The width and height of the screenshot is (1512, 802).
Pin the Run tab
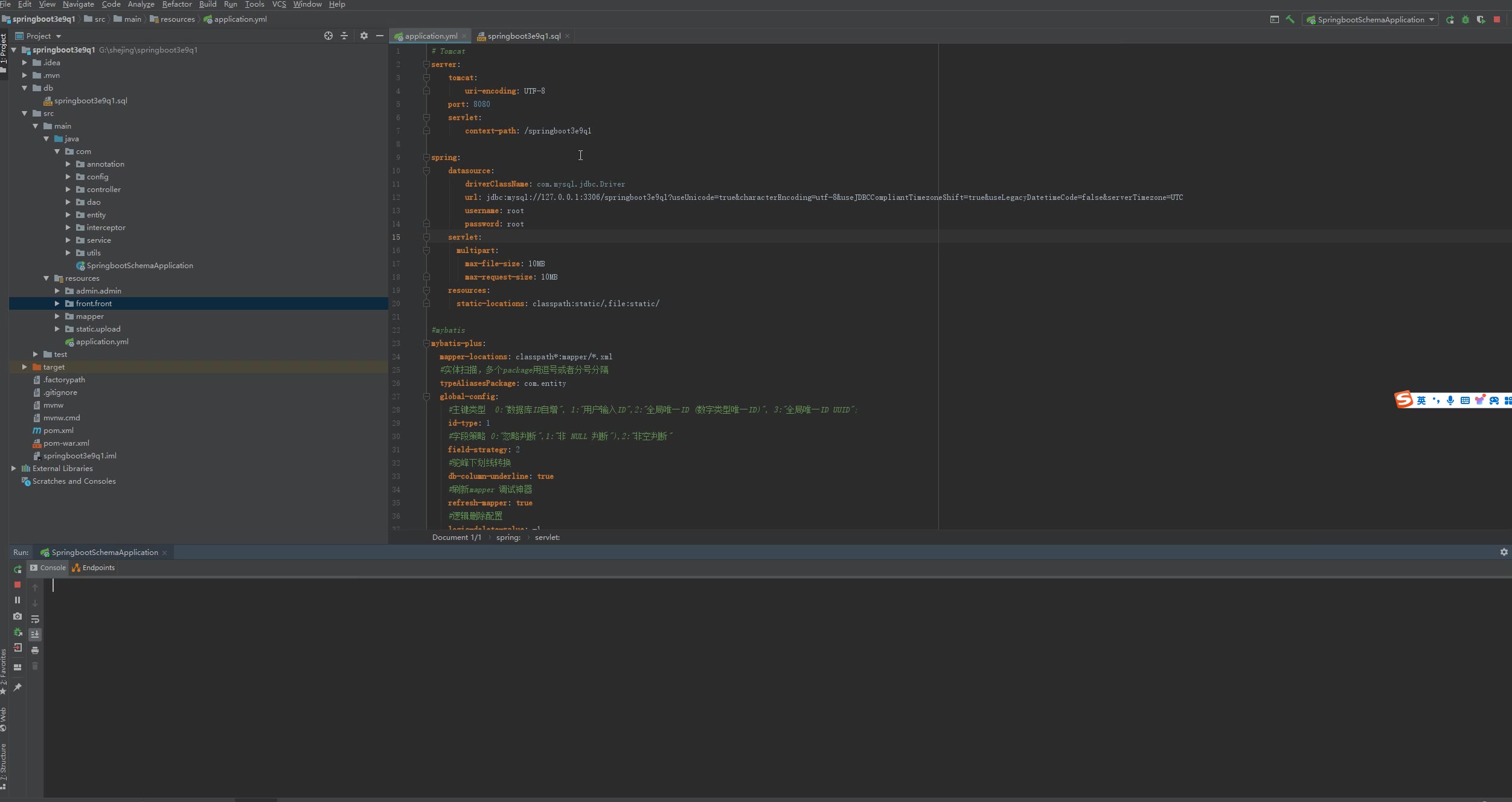tap(18, 687)
